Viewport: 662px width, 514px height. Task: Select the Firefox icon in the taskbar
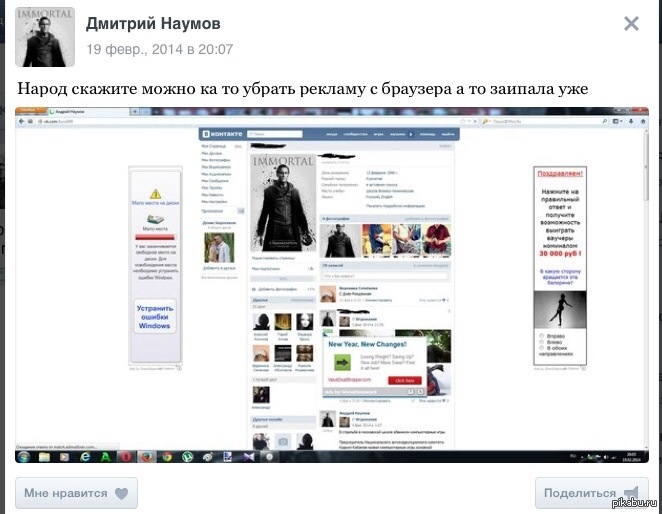point(147,456)
